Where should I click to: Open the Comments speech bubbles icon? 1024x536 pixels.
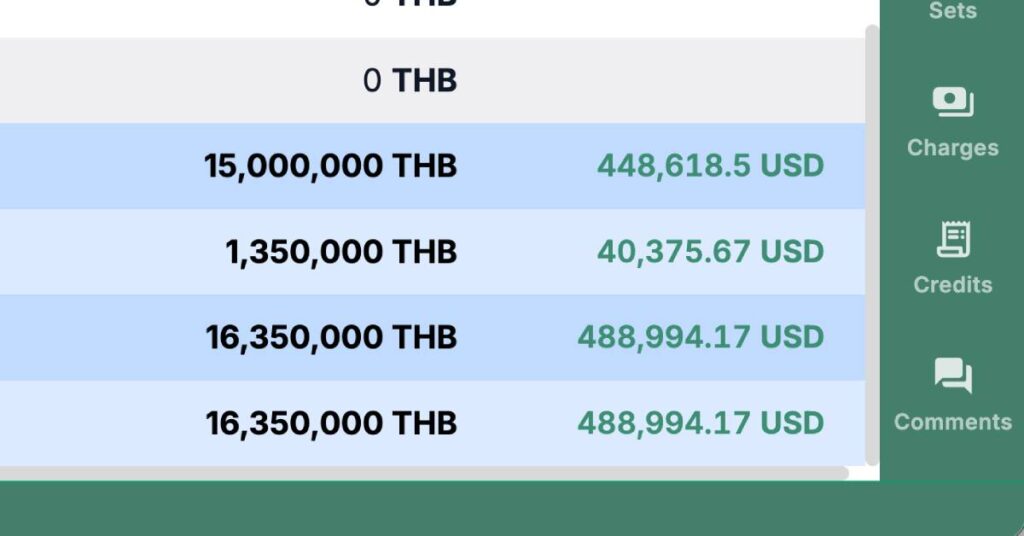coord(953,375)
